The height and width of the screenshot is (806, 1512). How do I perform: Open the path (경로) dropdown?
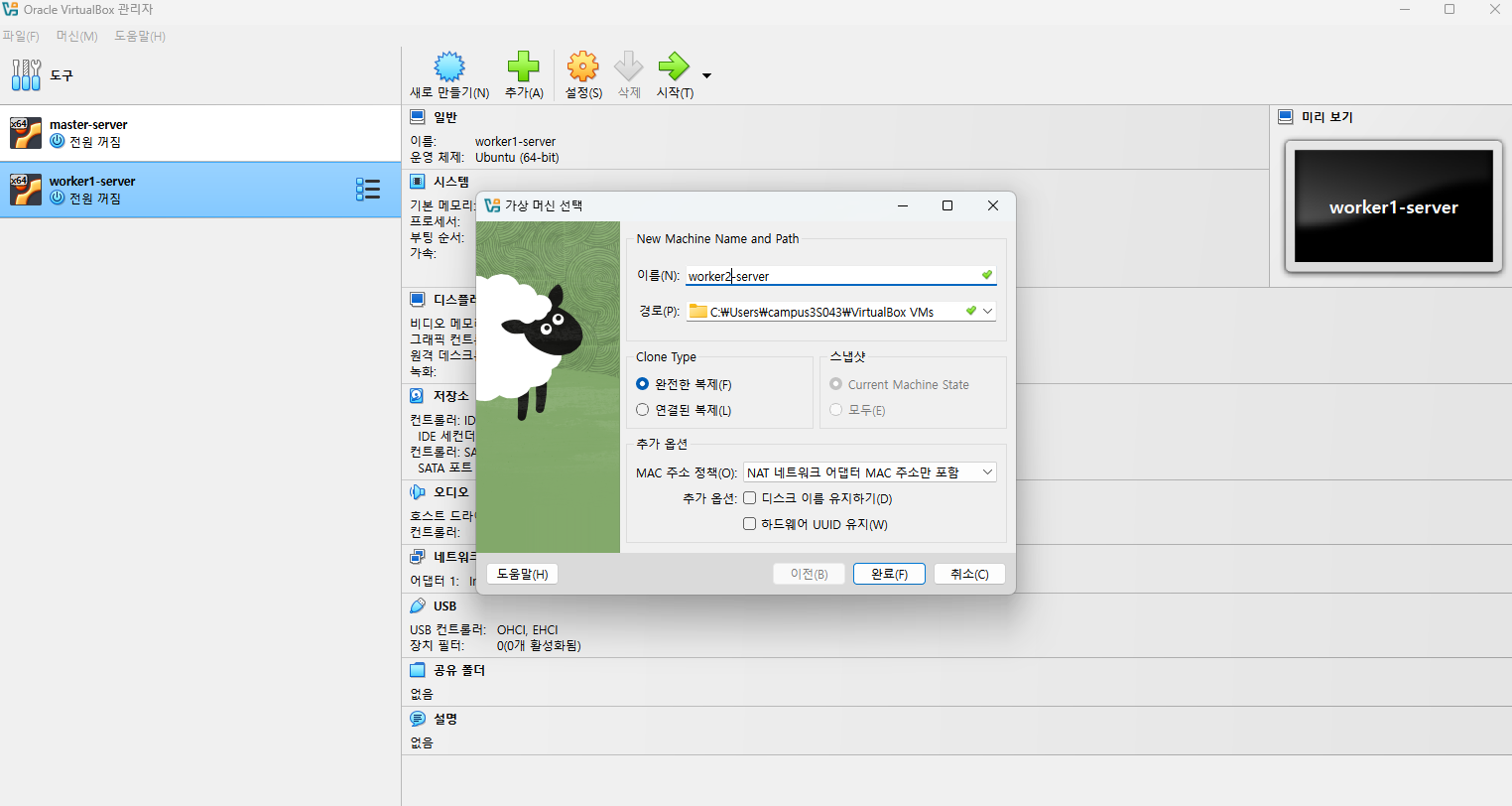click(x=988, y=312)
